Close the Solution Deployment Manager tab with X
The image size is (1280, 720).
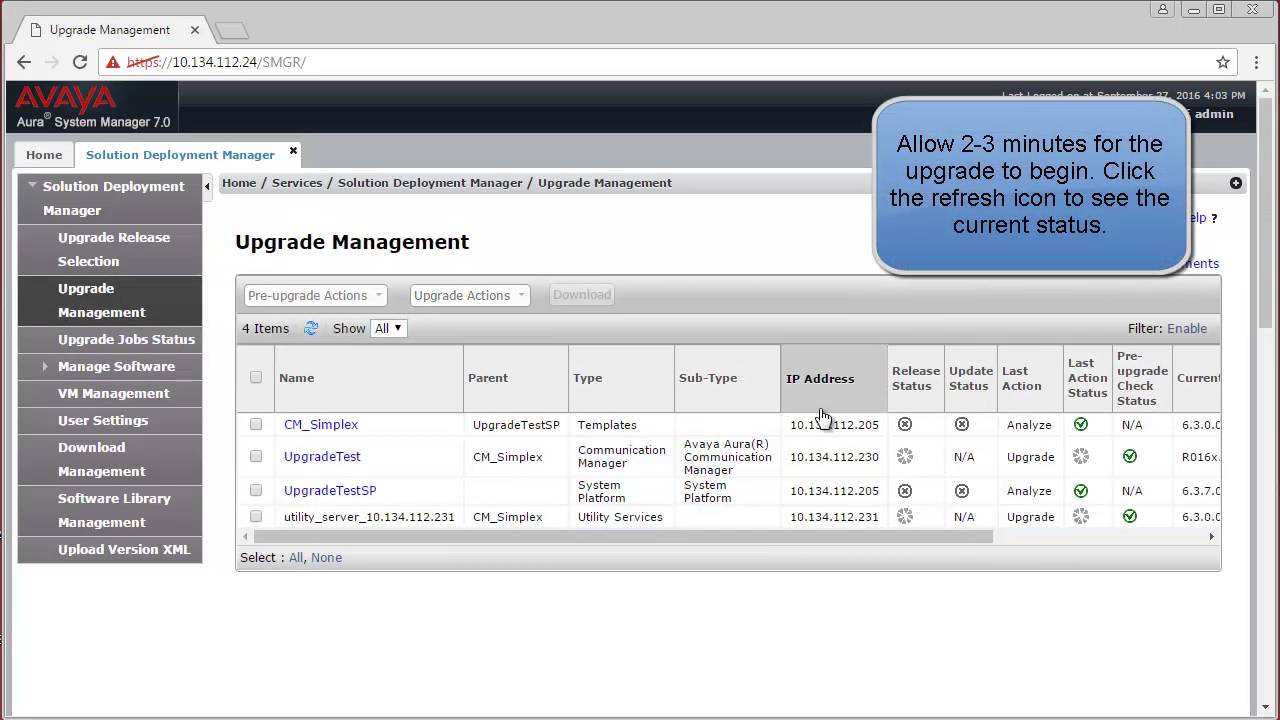(293, 151)
